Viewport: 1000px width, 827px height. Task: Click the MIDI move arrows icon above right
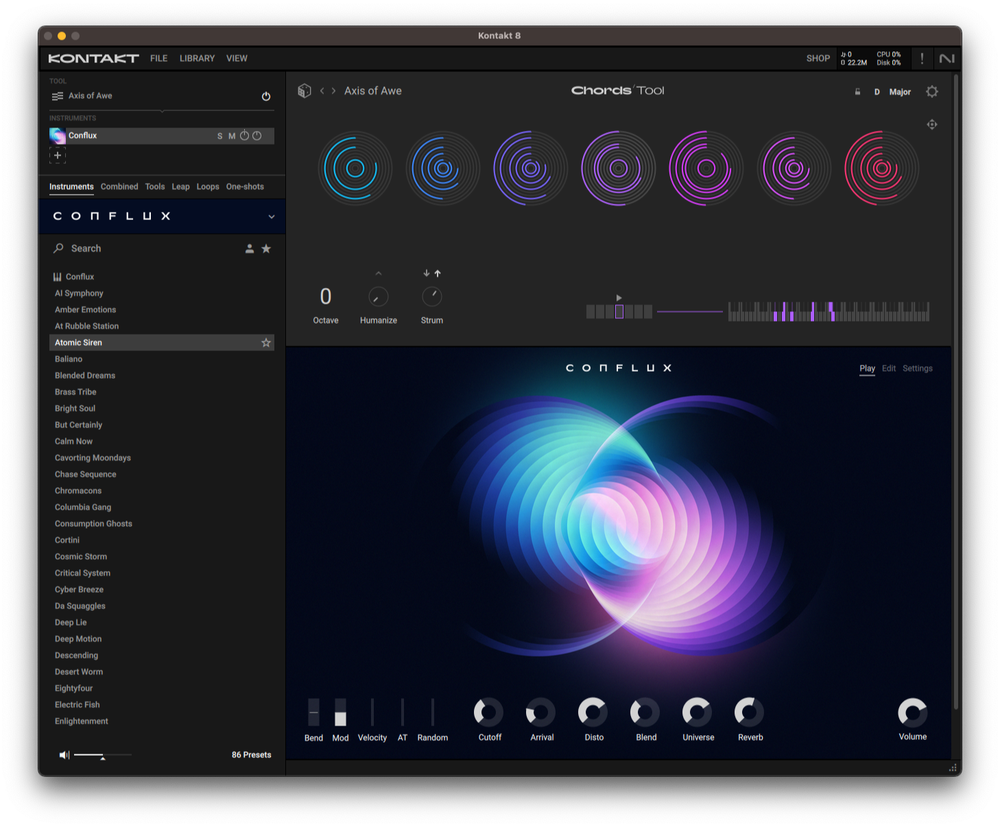pos(932,124)
